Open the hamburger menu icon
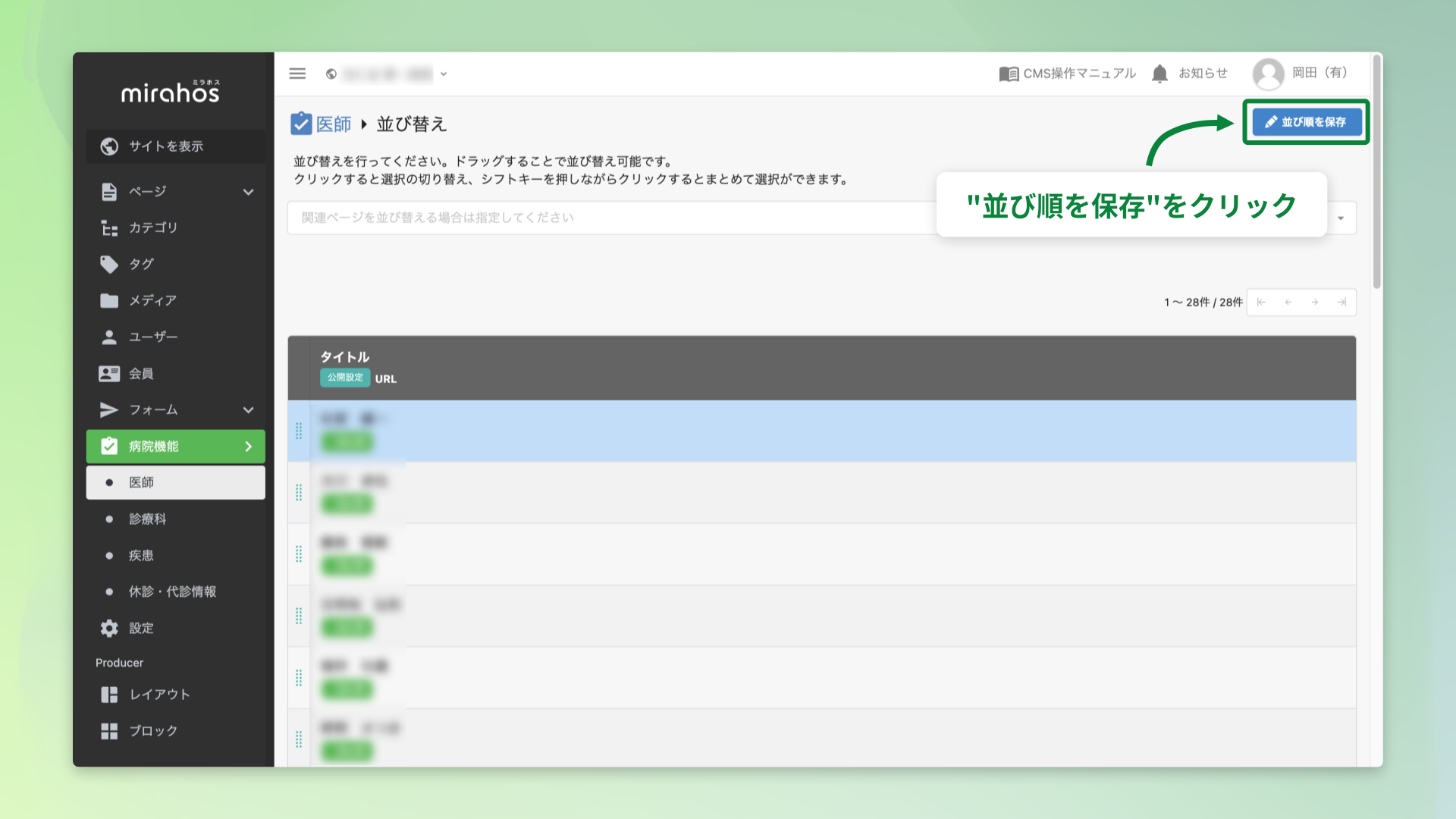Screen dimensions: 1456x819 tap(297, 74)
